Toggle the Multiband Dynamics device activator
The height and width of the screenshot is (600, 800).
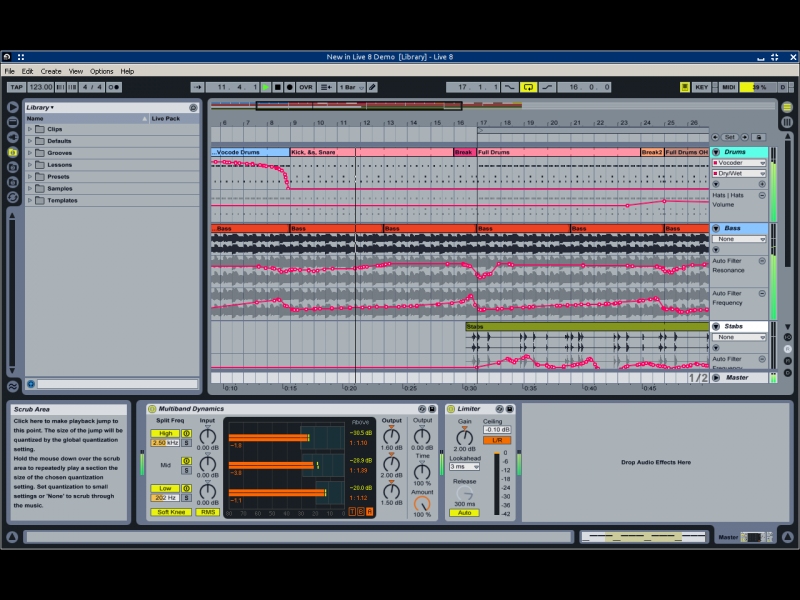point(152,409)
